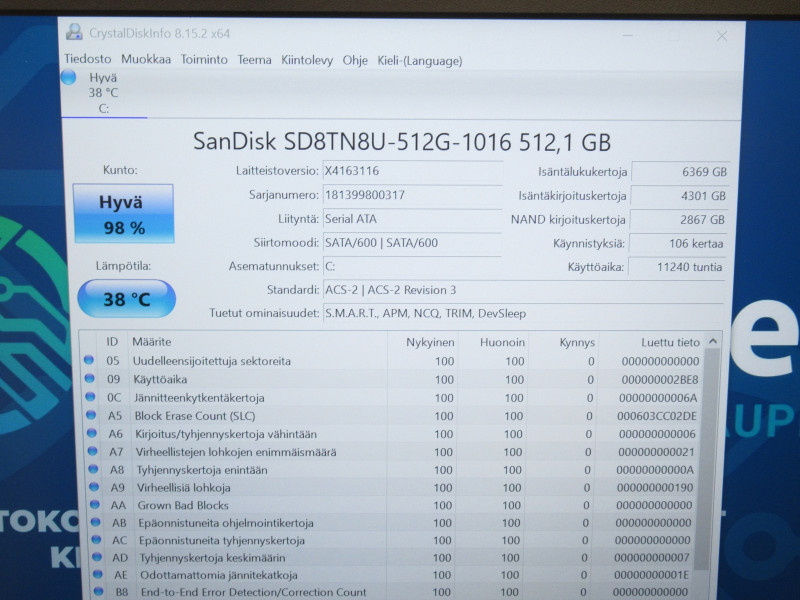Click status orb for attribute AE
The height and width of the screenshot is (600, 800).
point(98,574)
